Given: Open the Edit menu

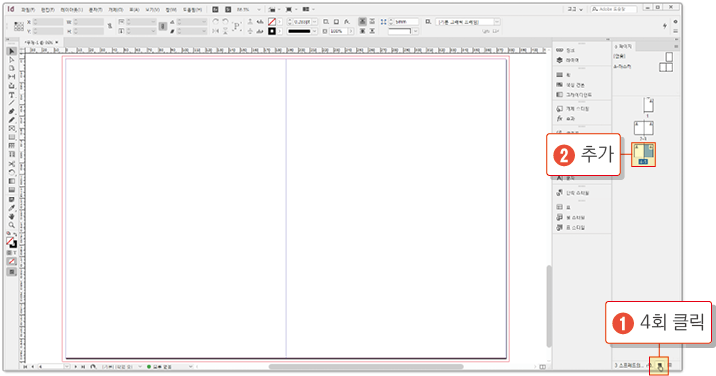Looking at the screenshot, I should [x=47, y=10].
